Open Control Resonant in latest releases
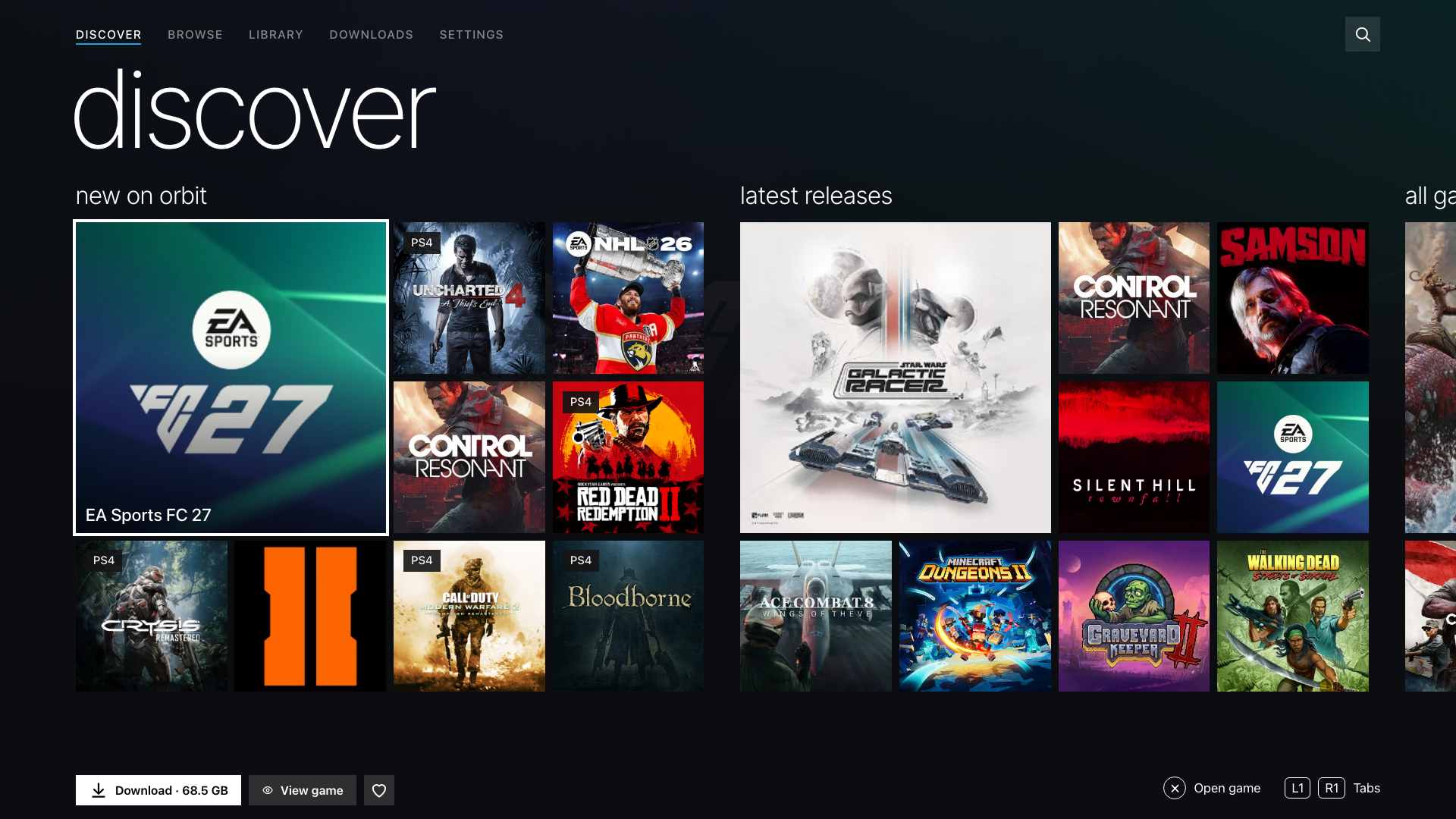Image resolution: width=1456 pixels, height=819 pixels. click(1134, 298)
